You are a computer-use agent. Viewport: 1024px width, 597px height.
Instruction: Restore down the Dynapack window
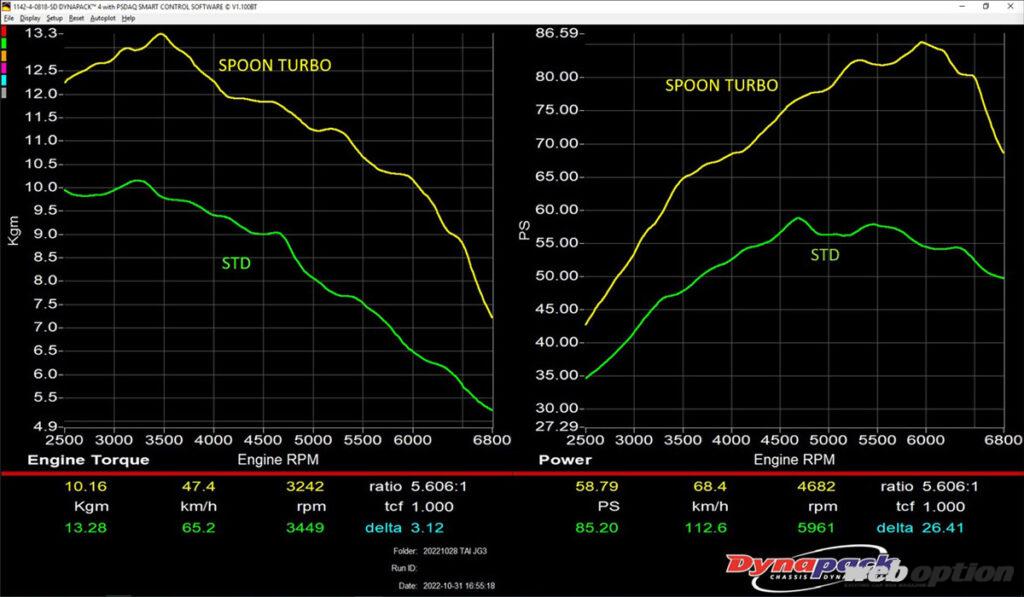[x=986, y=7]
